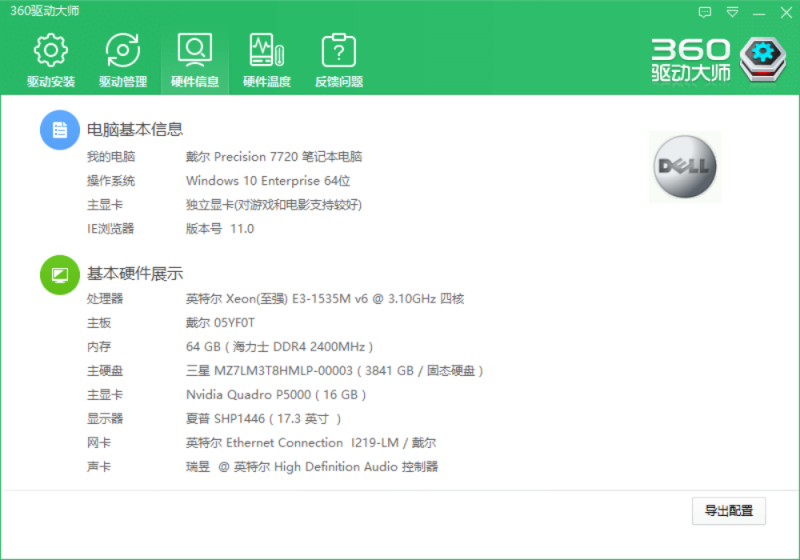Click the 基本硬件展示 heading
800x560 pixels.
tap(135, 273)
